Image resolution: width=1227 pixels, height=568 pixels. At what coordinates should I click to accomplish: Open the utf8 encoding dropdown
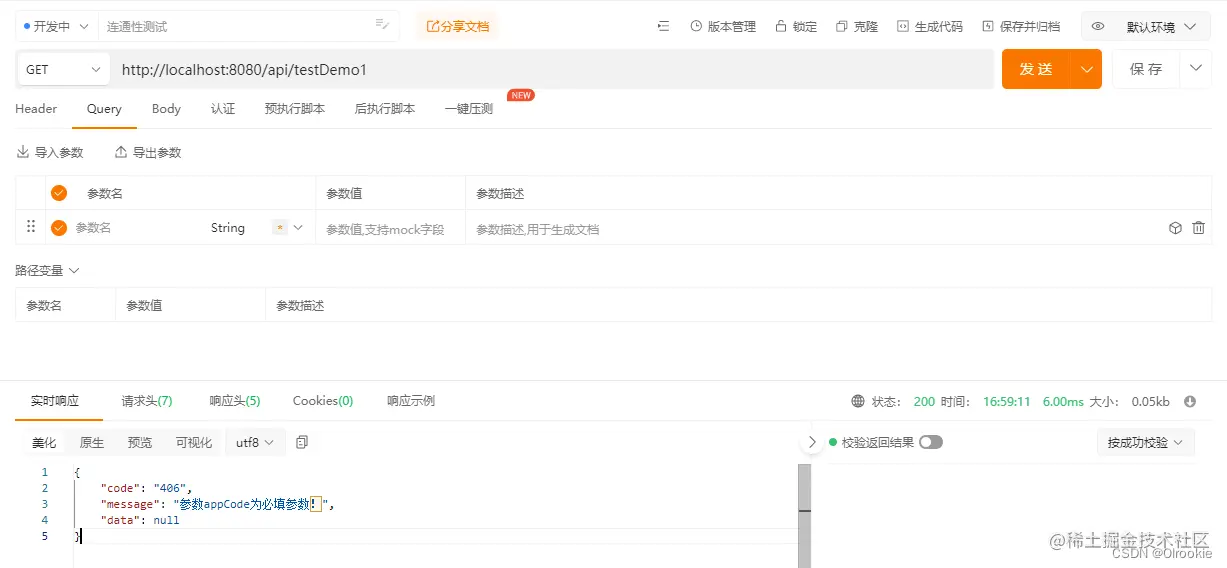[255, 442]
